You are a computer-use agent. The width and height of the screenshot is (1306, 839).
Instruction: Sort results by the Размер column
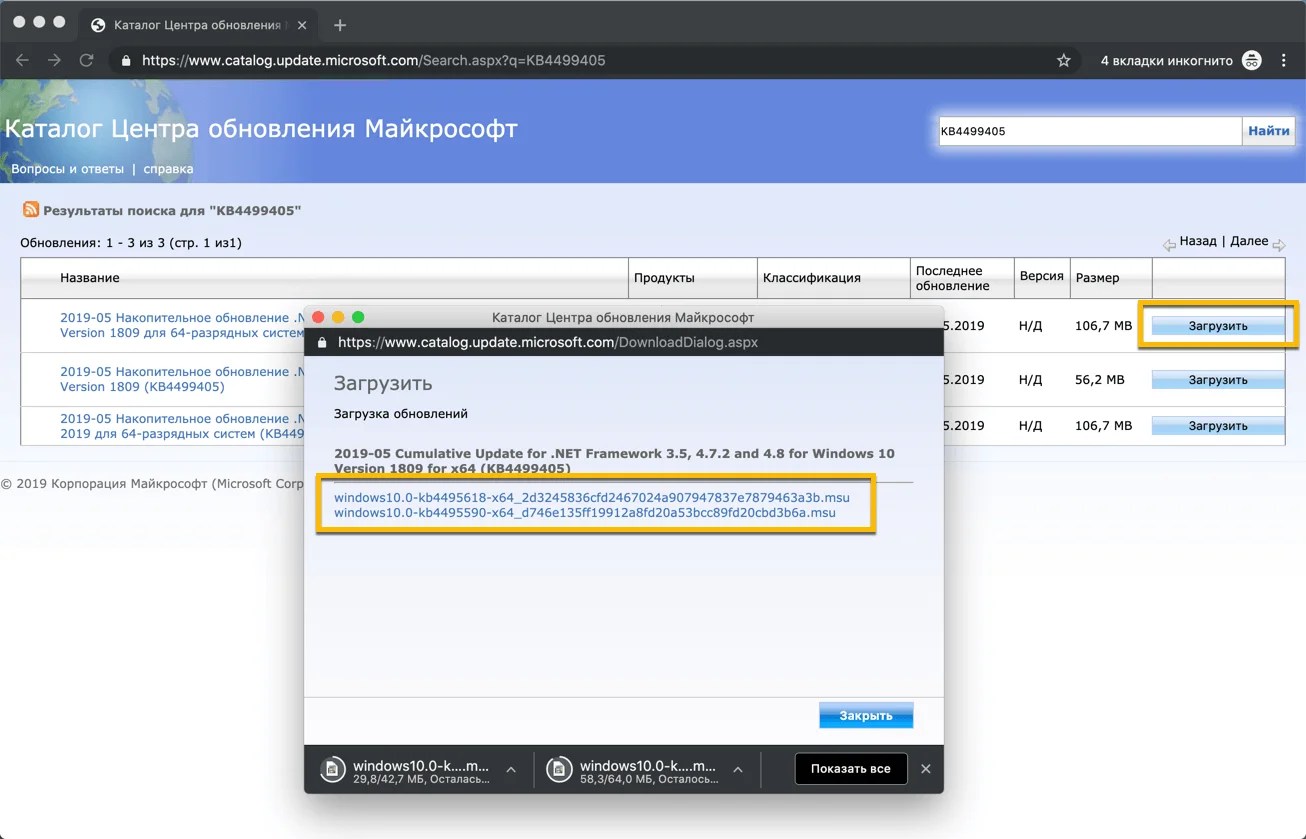click(x=1097, y=278)
